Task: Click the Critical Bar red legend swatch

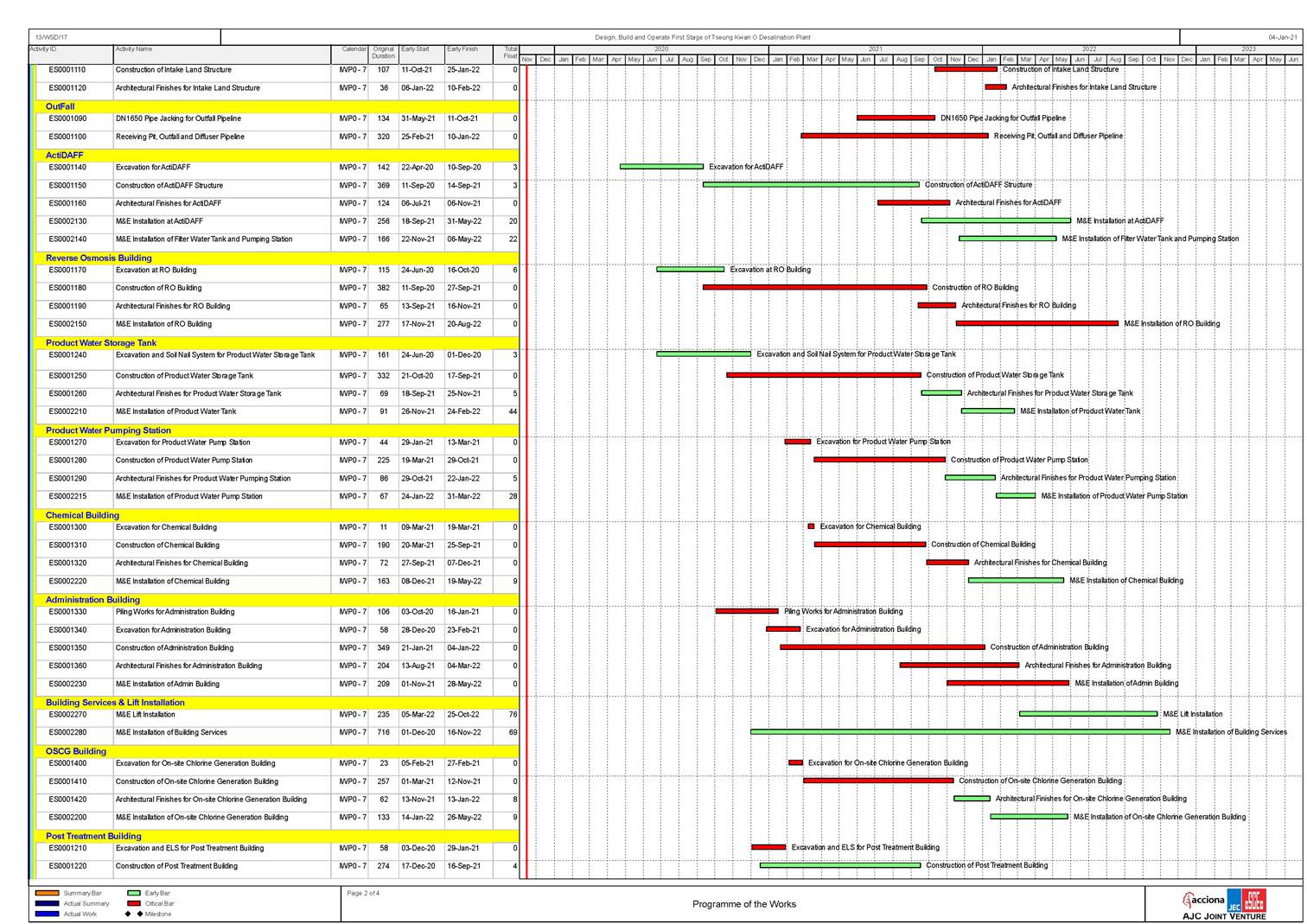Action: pyautogui.click(x=133, y=903)
